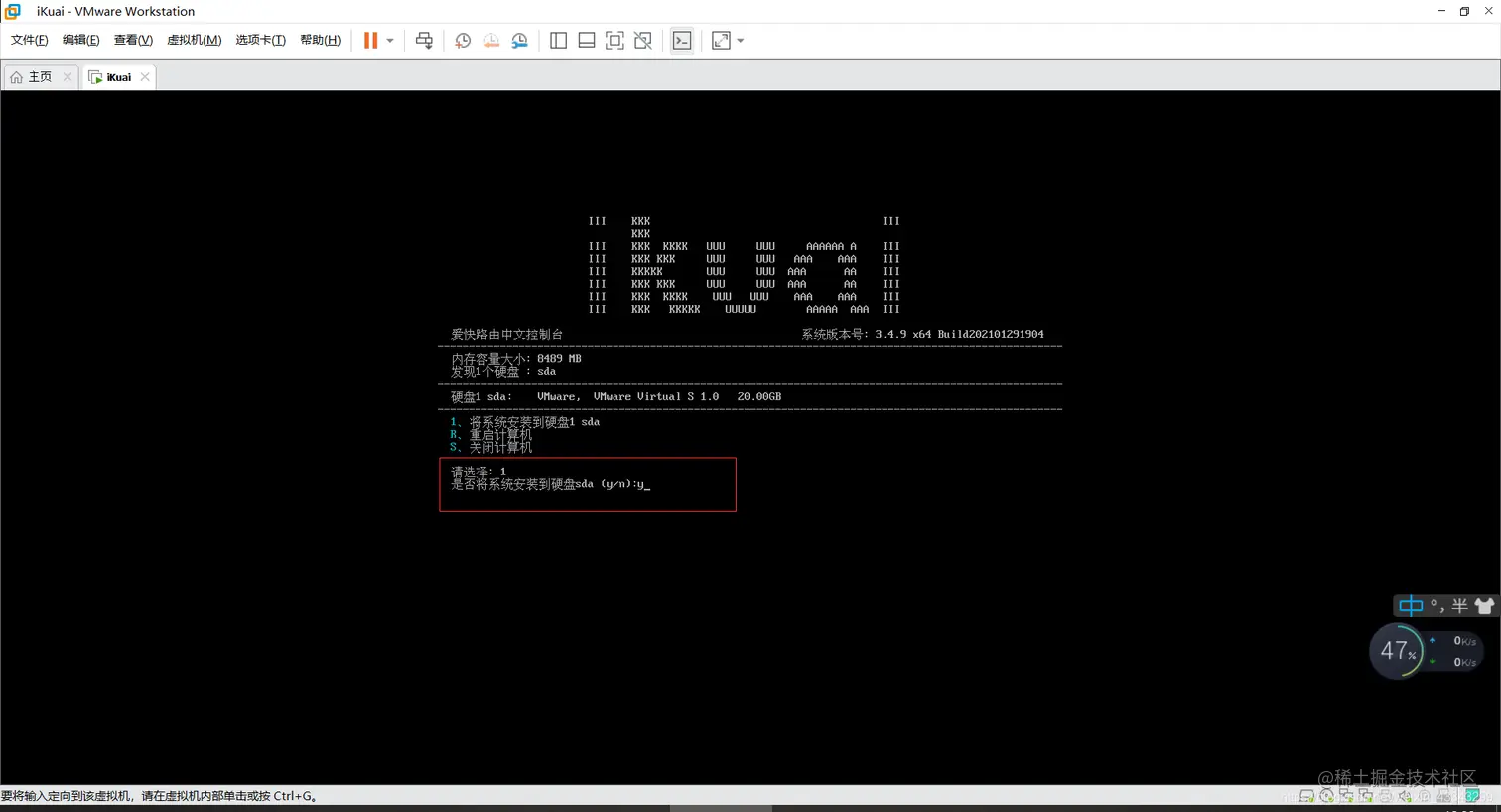
Task: Click the console option S 关闭计算机
Action: click(490, 448)
